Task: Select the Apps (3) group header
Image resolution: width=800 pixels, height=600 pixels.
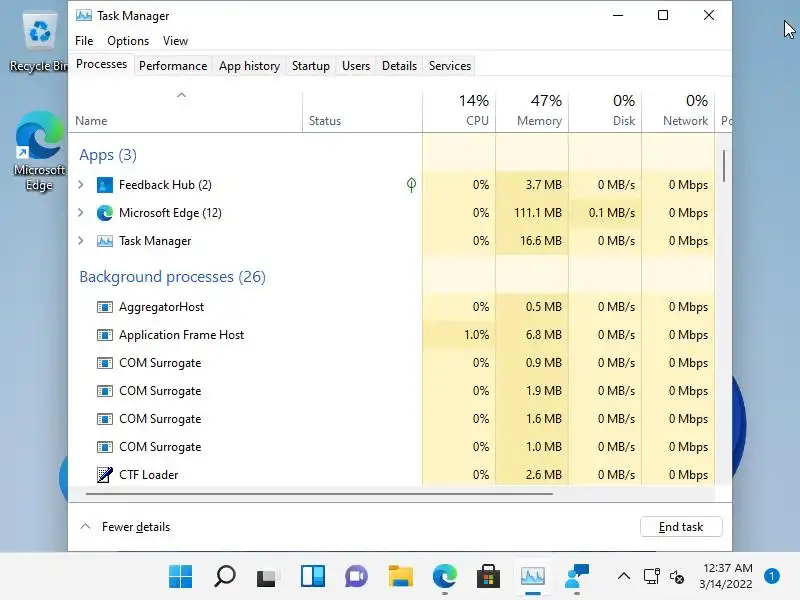Action: point(108,155)
